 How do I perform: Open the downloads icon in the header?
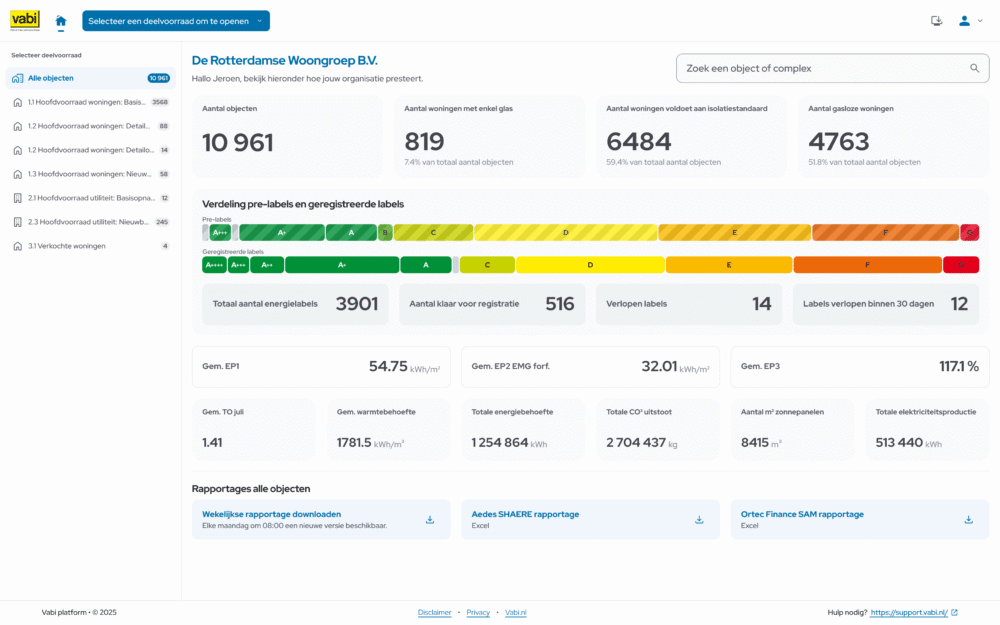pyautogui.click(x=936, y=21)
